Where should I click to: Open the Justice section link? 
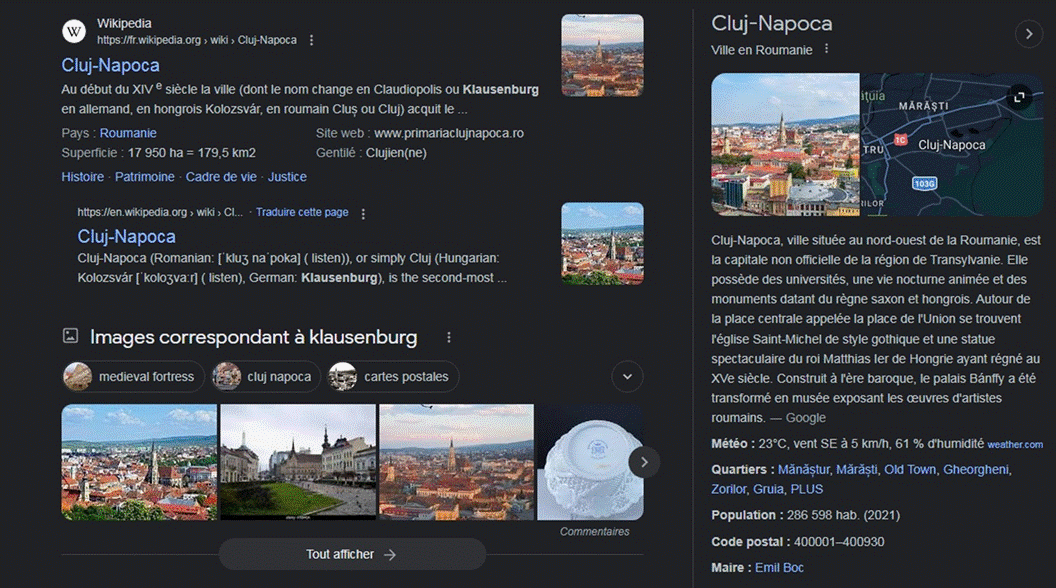pyautogui.click(x=287, y=177)
